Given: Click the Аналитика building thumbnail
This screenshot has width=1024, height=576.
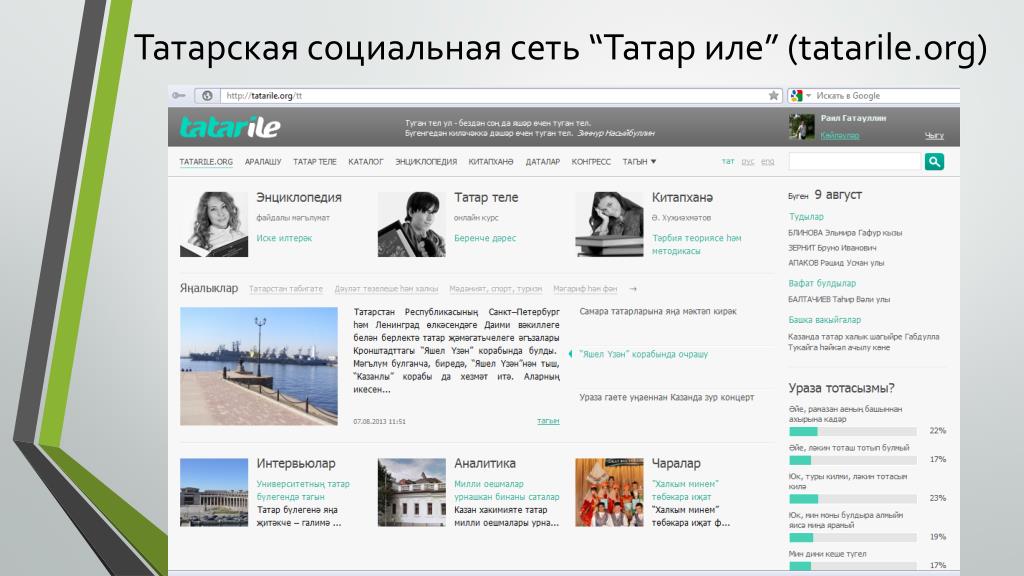Looking at the screenshot, I should tap(411, 492).
